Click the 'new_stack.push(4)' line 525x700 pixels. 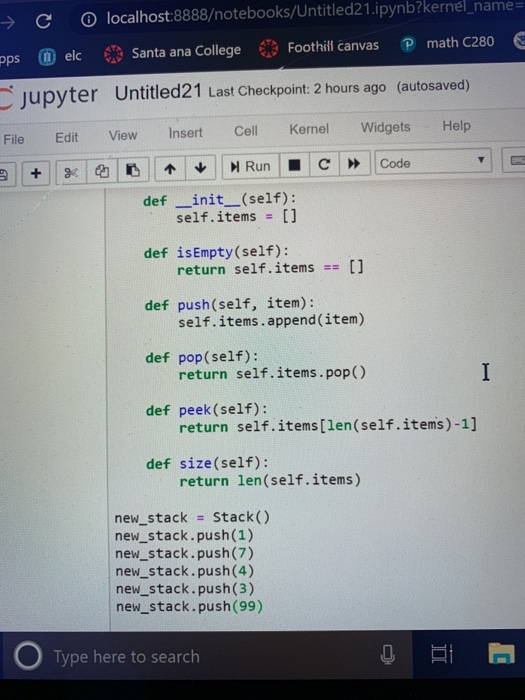185,571
